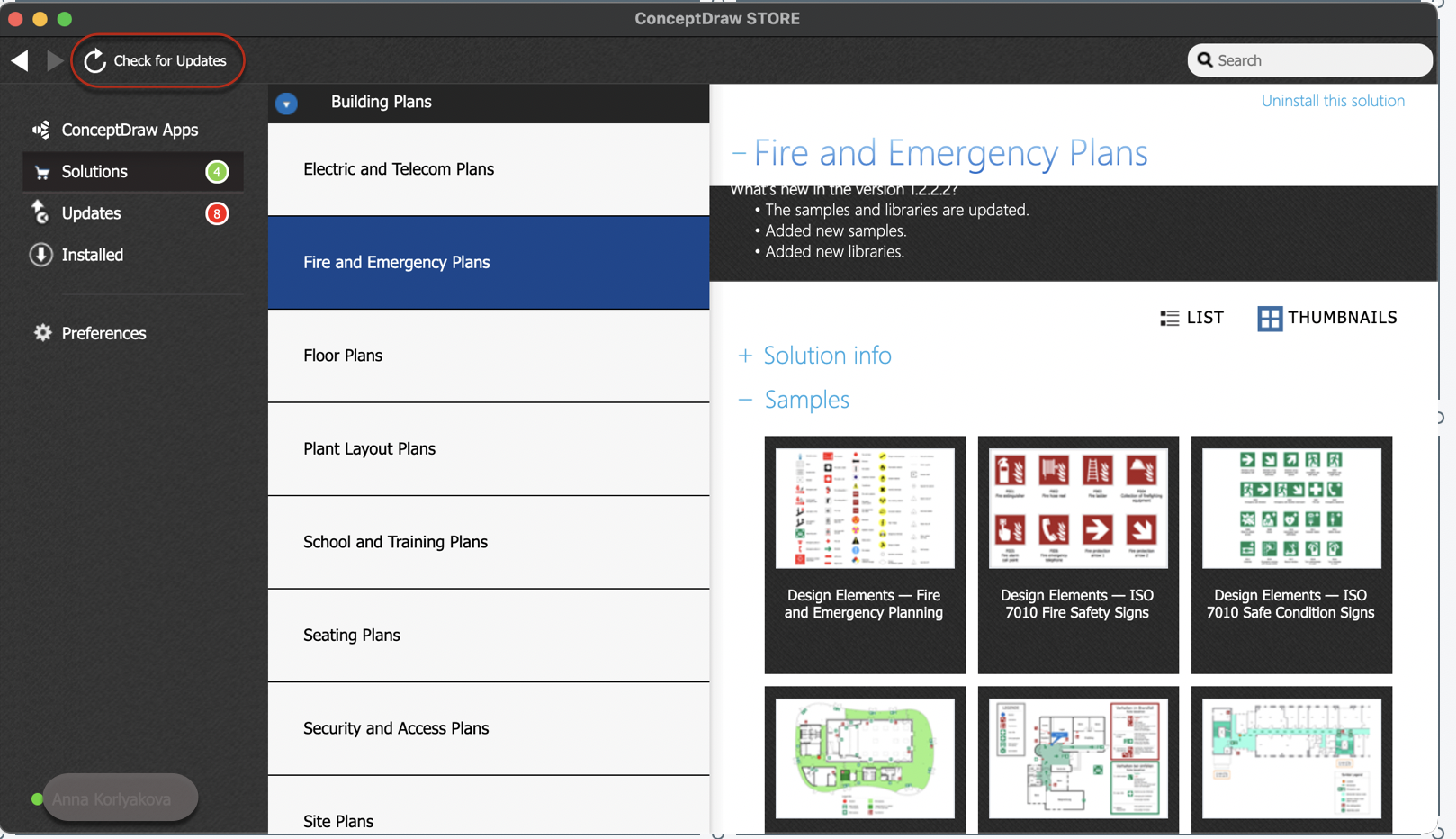Open the long corridor floor plan sample

[x=1291, y=760]
